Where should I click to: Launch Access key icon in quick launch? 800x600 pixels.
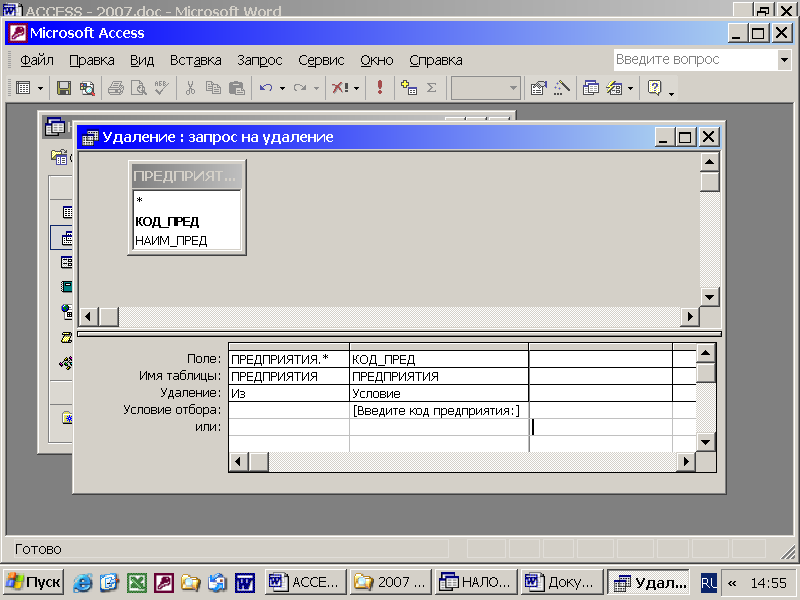point(164,583)
